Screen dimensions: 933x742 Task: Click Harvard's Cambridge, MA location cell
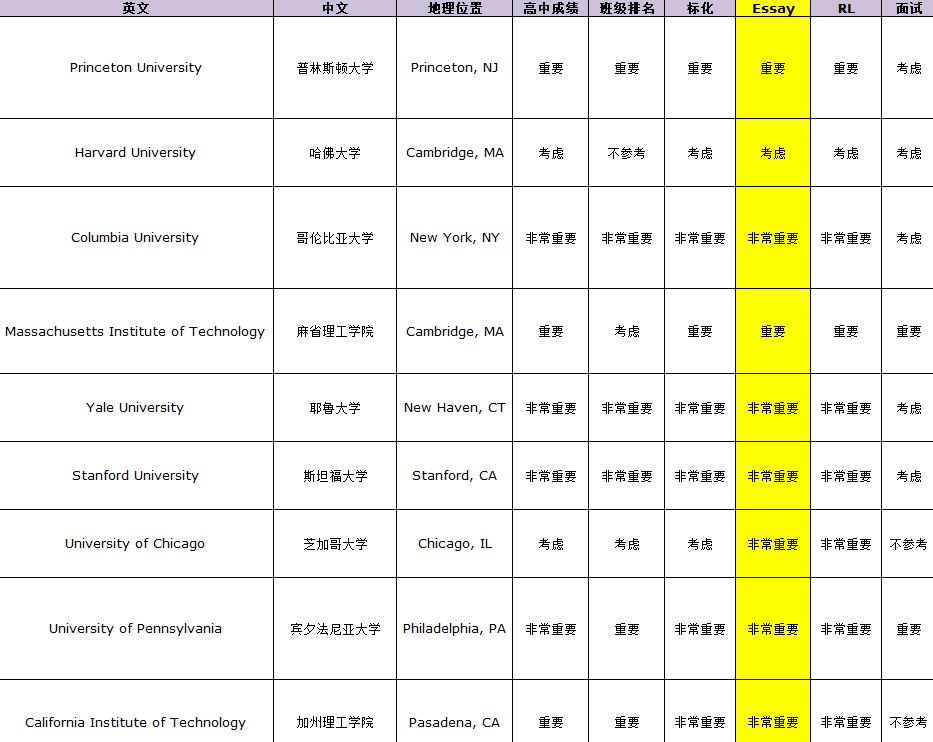(x=455, y=152)
